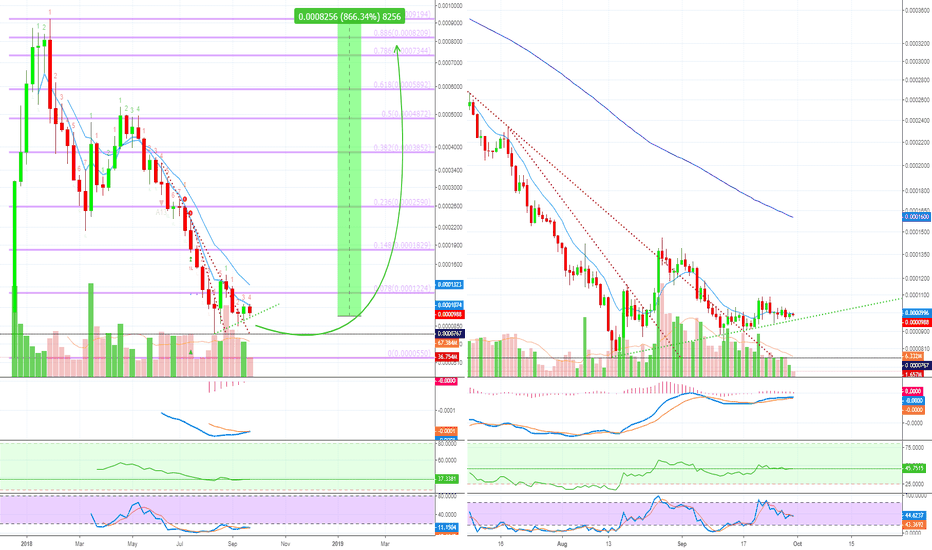Click the green 37.3381 indicator value tag
Screen dimensions: 932x550
[447, 479]
